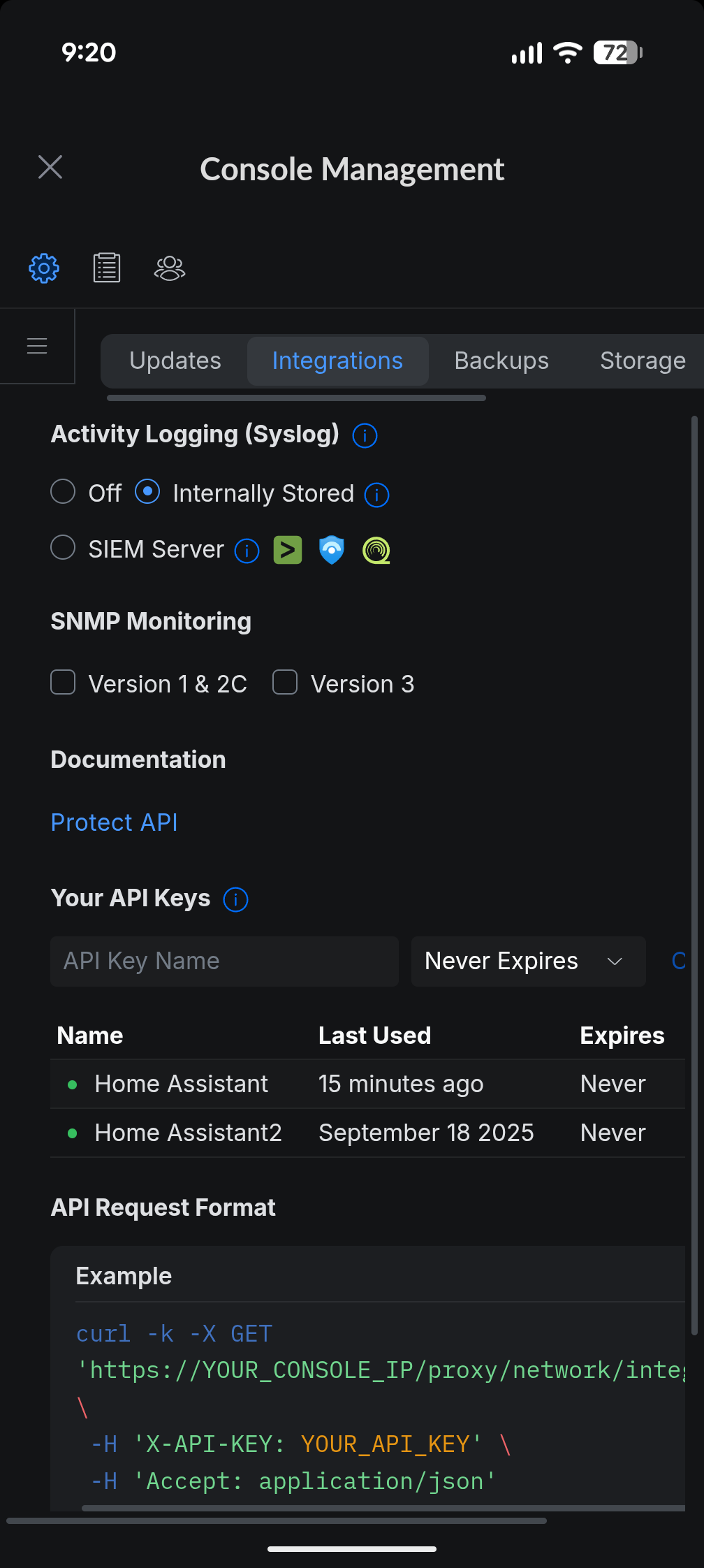This screenshot has height=1568, width=704.
Task: Select the SIEM Server radio option
Action: pyautogui.click(x=63, y=548)
